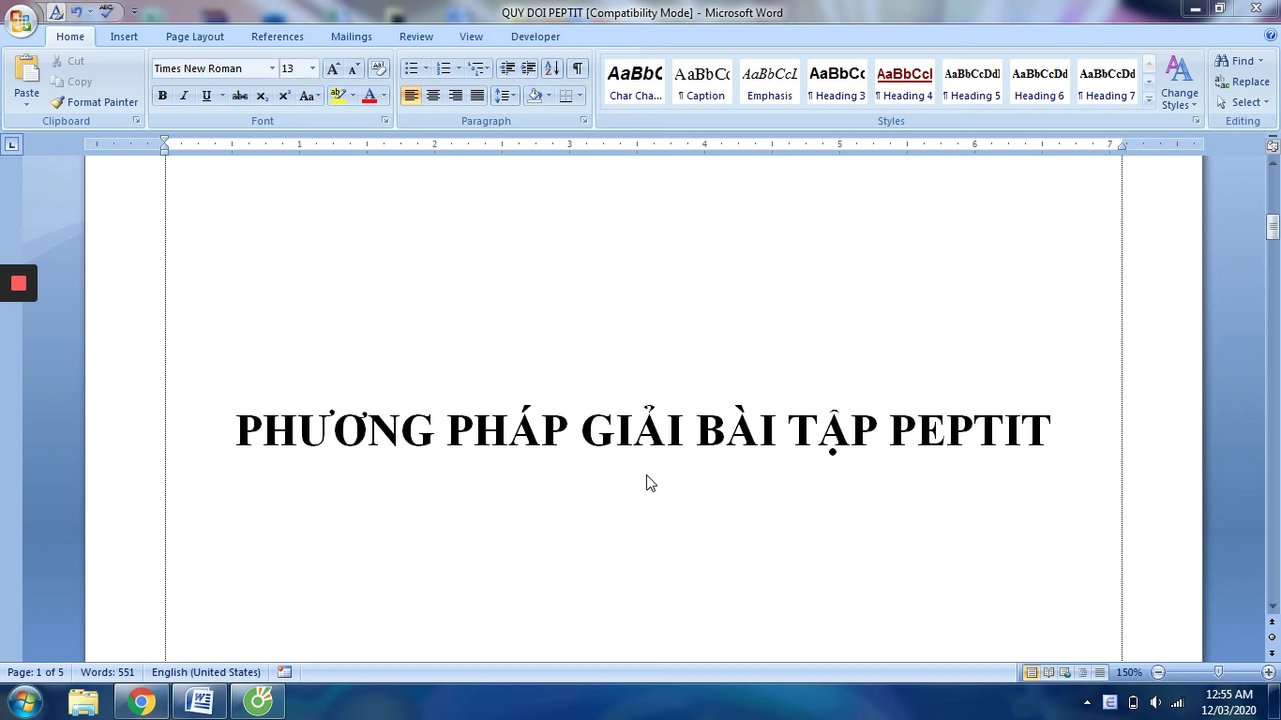The image size is (1281, 720).
Task: Click Undo in Quick Access Toolbar
Action: click(x=76, y=12)
